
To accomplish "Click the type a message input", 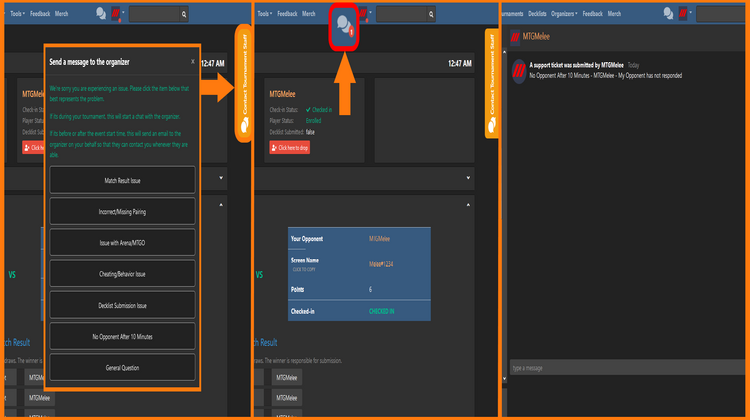I will tap(627, 367).
